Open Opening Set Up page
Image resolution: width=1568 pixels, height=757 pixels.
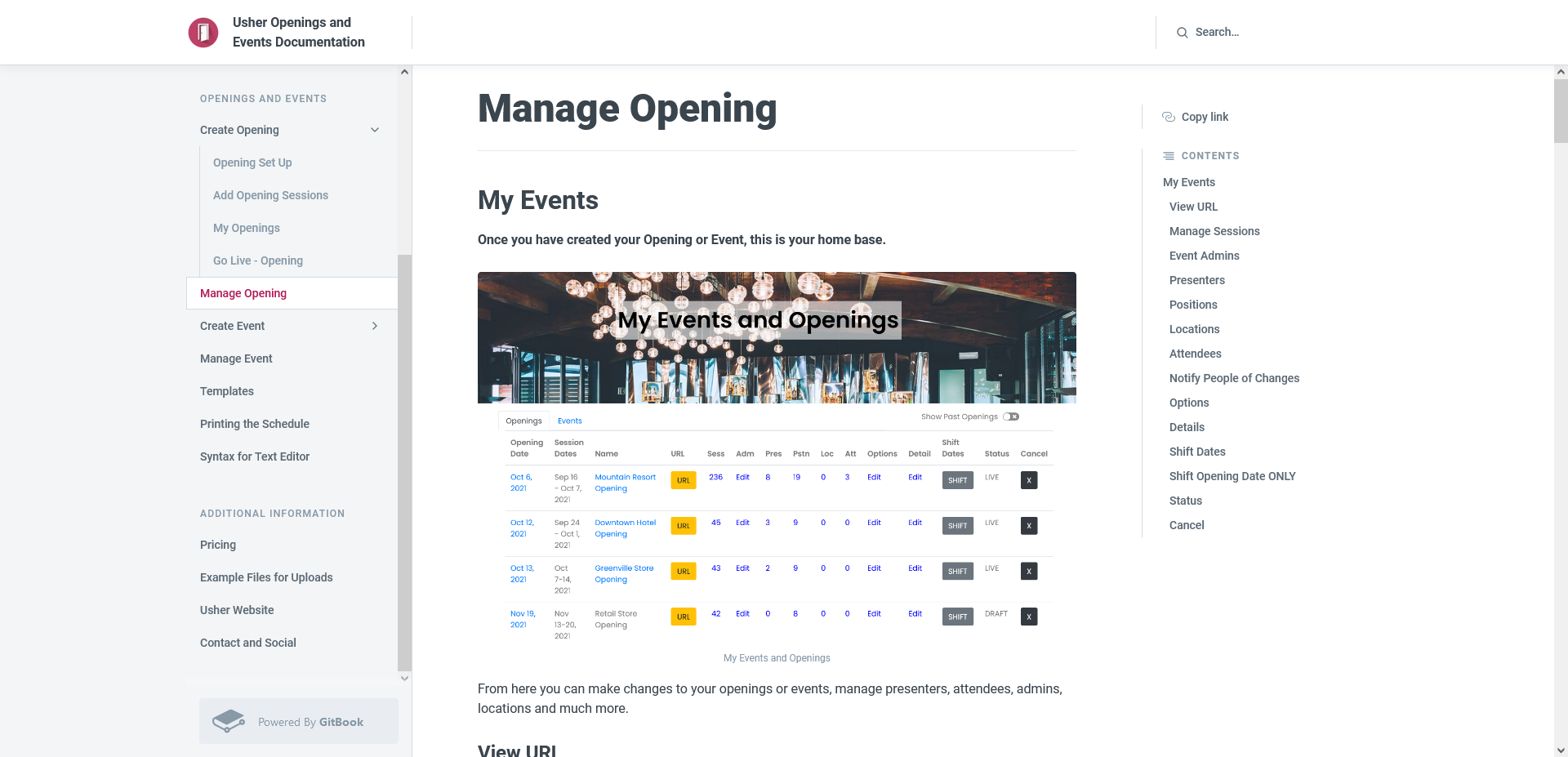(252, 163)
